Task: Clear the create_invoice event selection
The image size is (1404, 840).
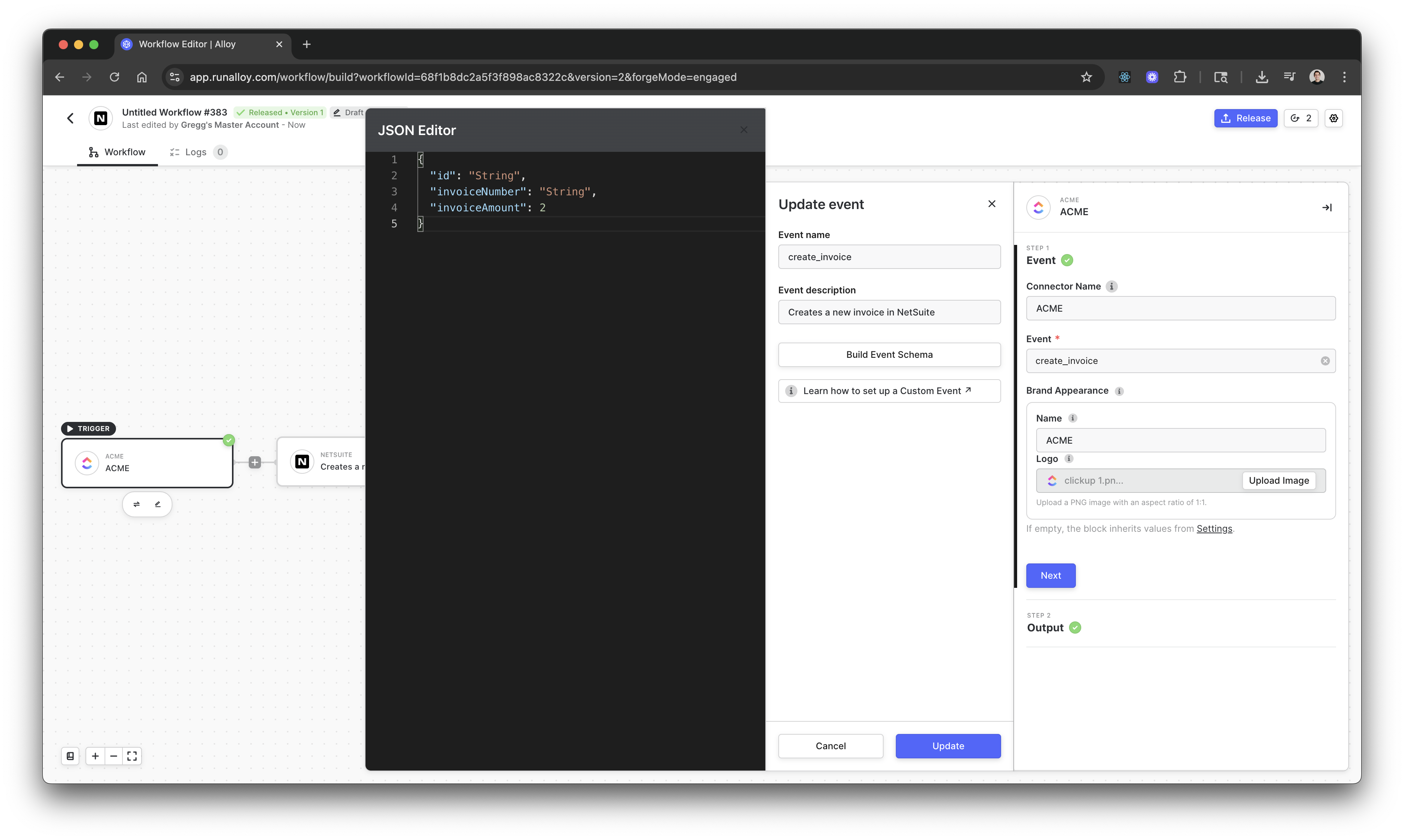Action: (x=1325, y=361)
